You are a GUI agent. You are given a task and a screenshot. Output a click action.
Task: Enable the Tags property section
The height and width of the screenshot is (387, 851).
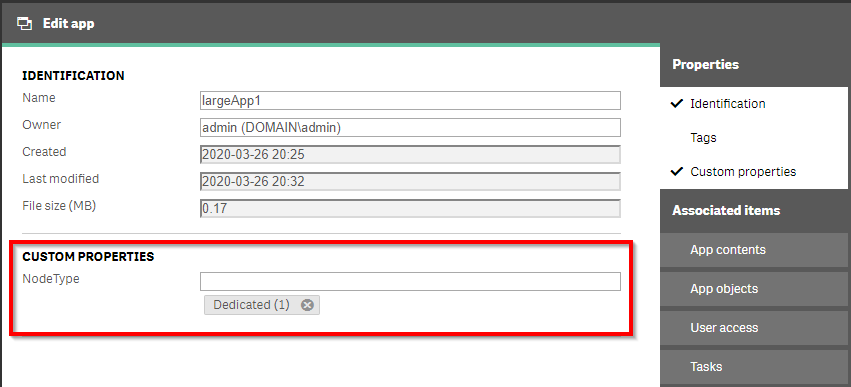click(x=703, y=138)
